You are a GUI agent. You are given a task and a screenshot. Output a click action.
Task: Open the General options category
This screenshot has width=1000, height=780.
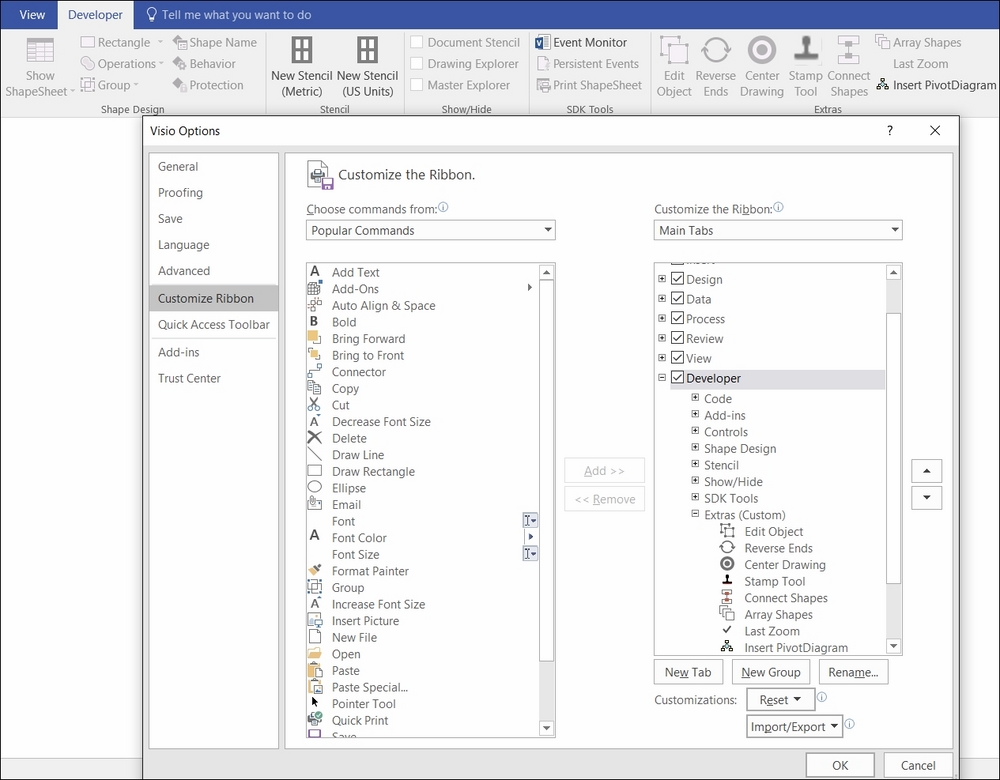tap(214, 166)
